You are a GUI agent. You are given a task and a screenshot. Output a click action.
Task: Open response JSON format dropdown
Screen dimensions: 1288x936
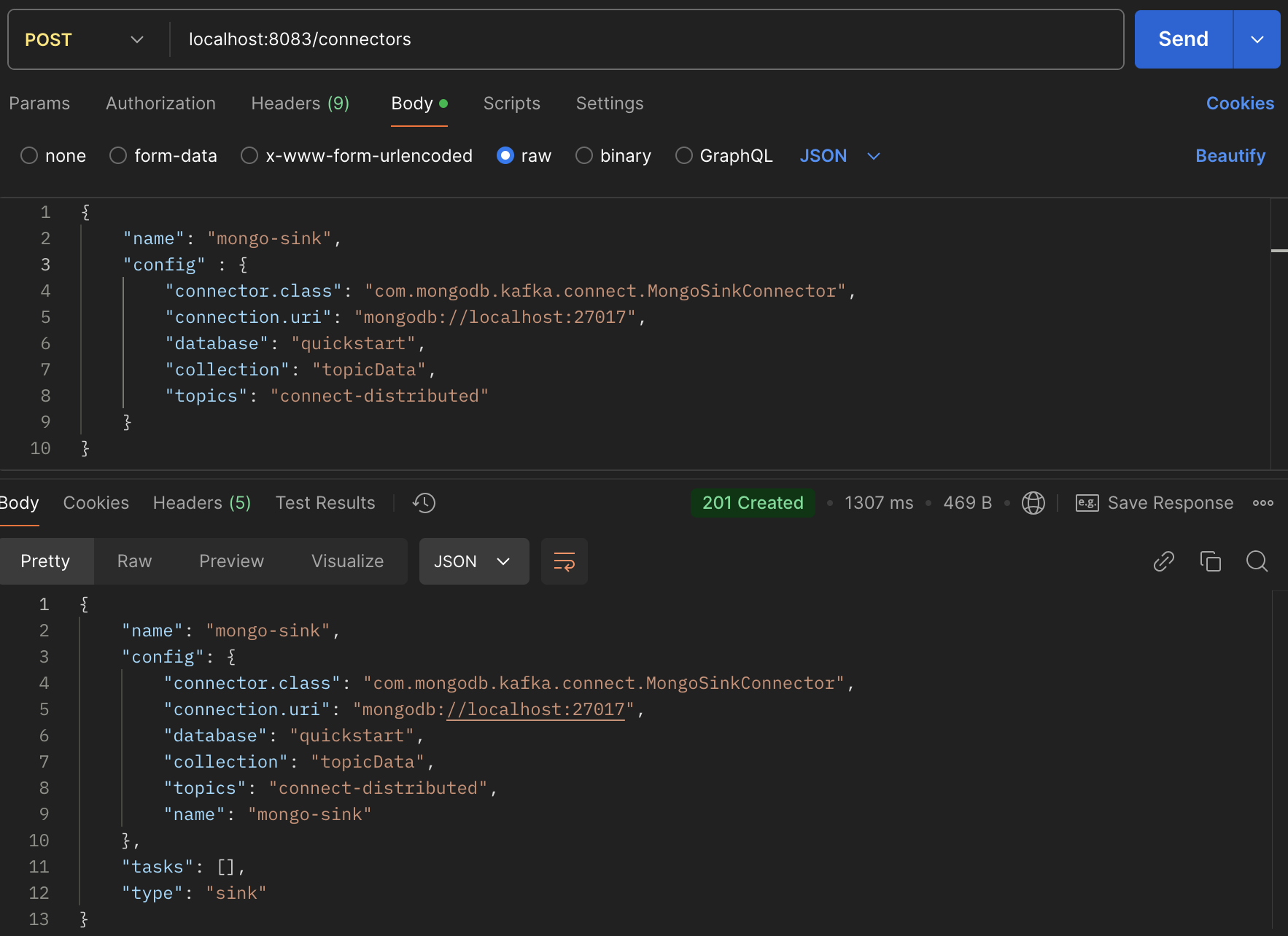coord(474,561)
